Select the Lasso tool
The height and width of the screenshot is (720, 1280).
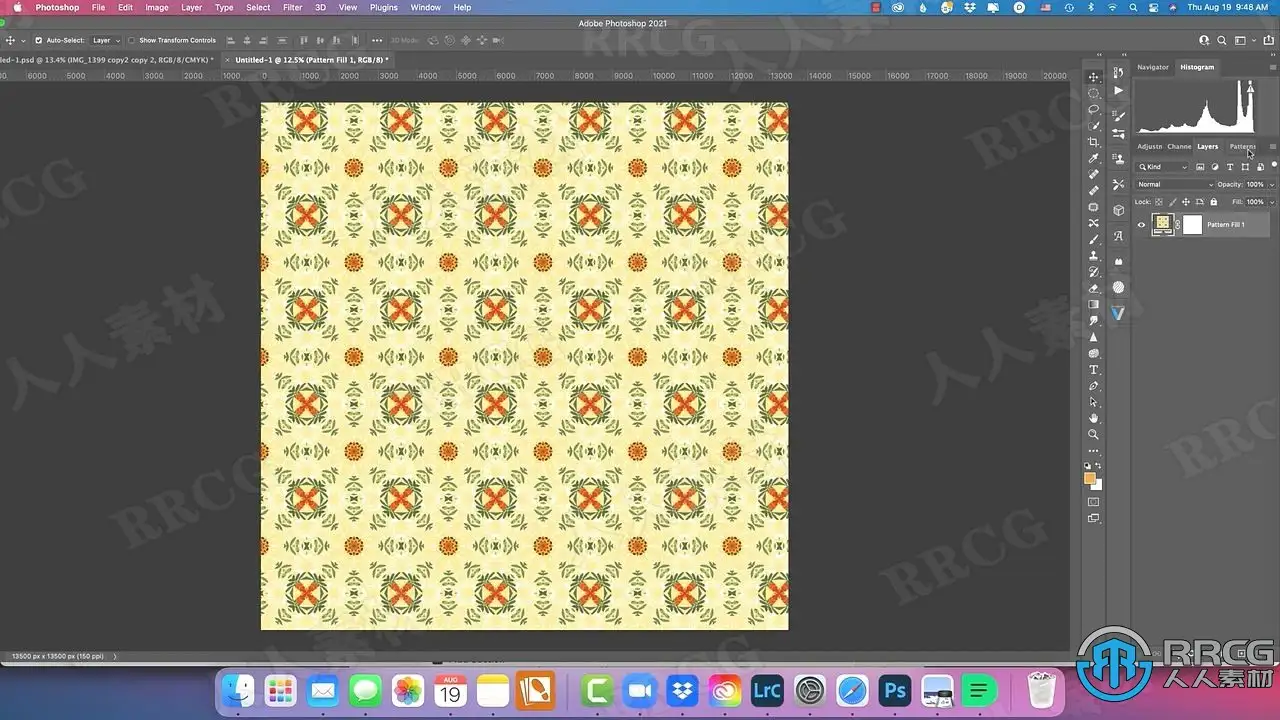1093,109
